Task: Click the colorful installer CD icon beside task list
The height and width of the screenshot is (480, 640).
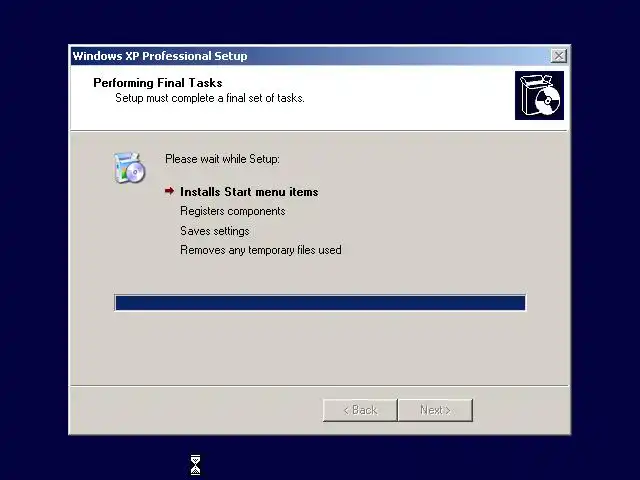Action: coord(129,168)
